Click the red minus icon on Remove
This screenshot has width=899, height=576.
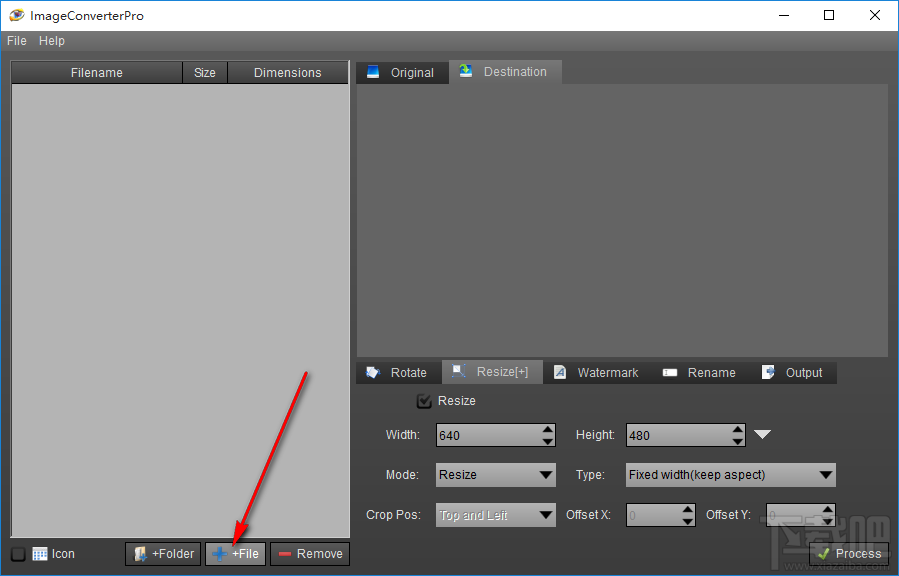(285, 553)
